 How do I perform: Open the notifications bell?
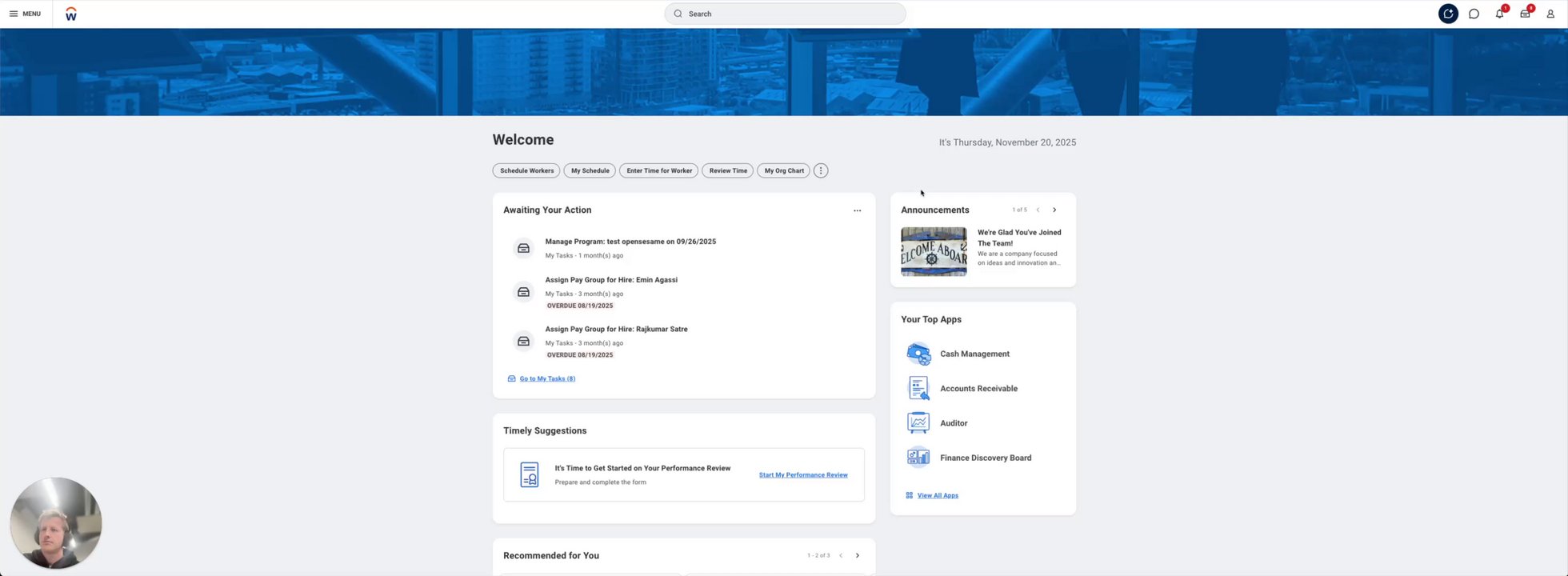tap(1500, 14)
